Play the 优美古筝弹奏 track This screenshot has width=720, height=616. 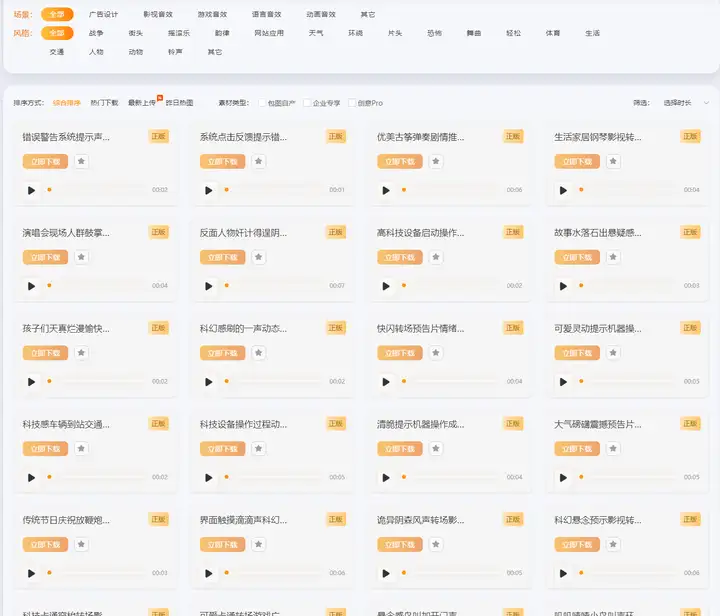click(386, 190)
